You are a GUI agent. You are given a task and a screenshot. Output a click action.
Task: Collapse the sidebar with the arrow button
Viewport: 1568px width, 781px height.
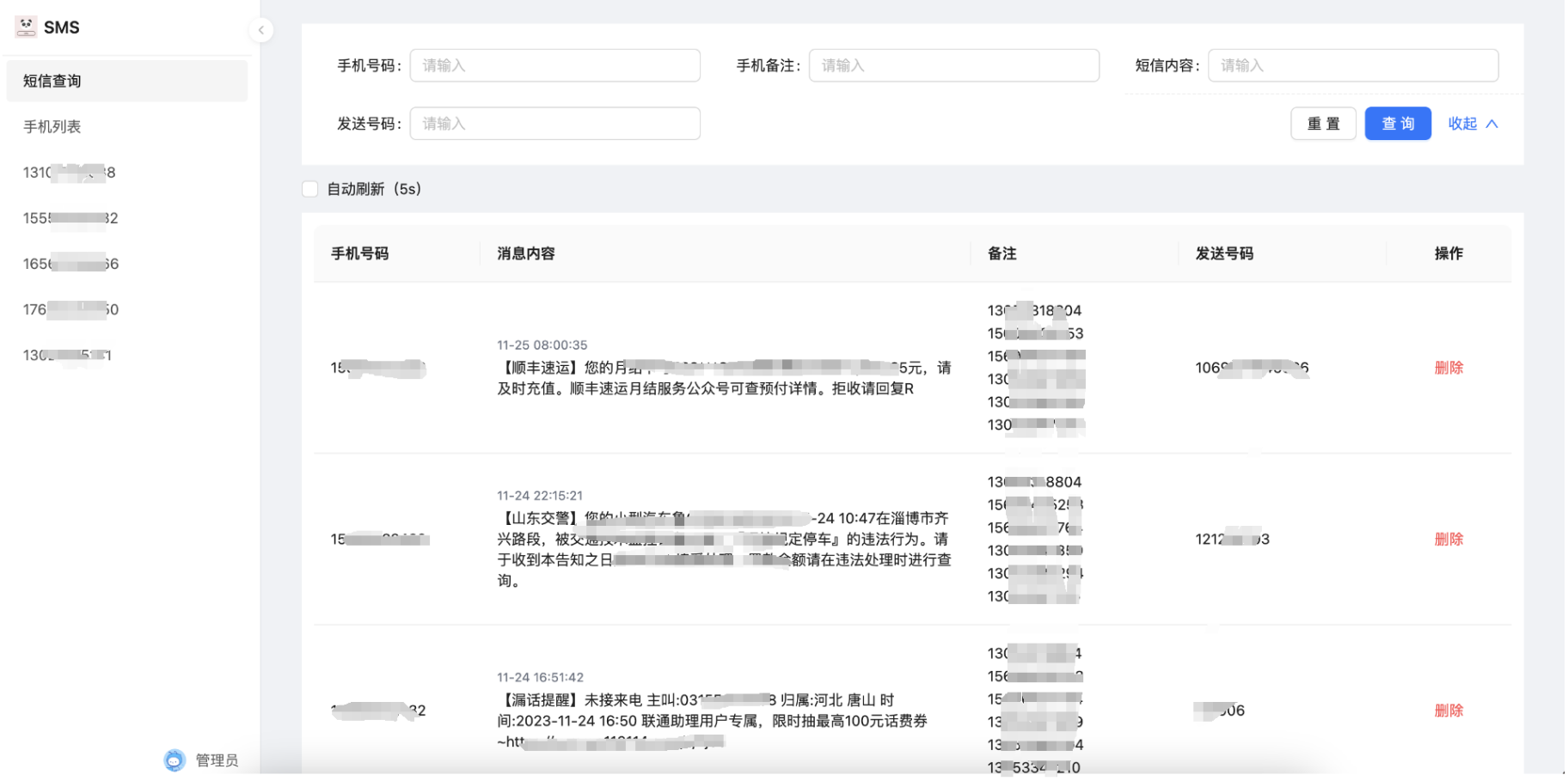[x=260, y=30]
